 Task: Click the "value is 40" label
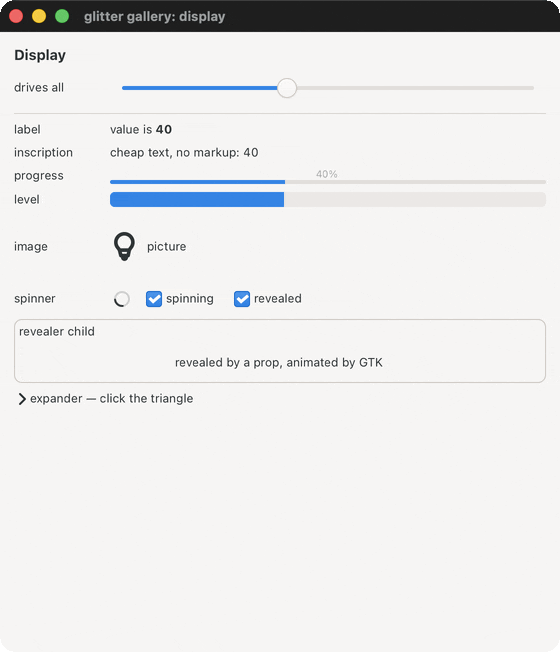point(141,129)
